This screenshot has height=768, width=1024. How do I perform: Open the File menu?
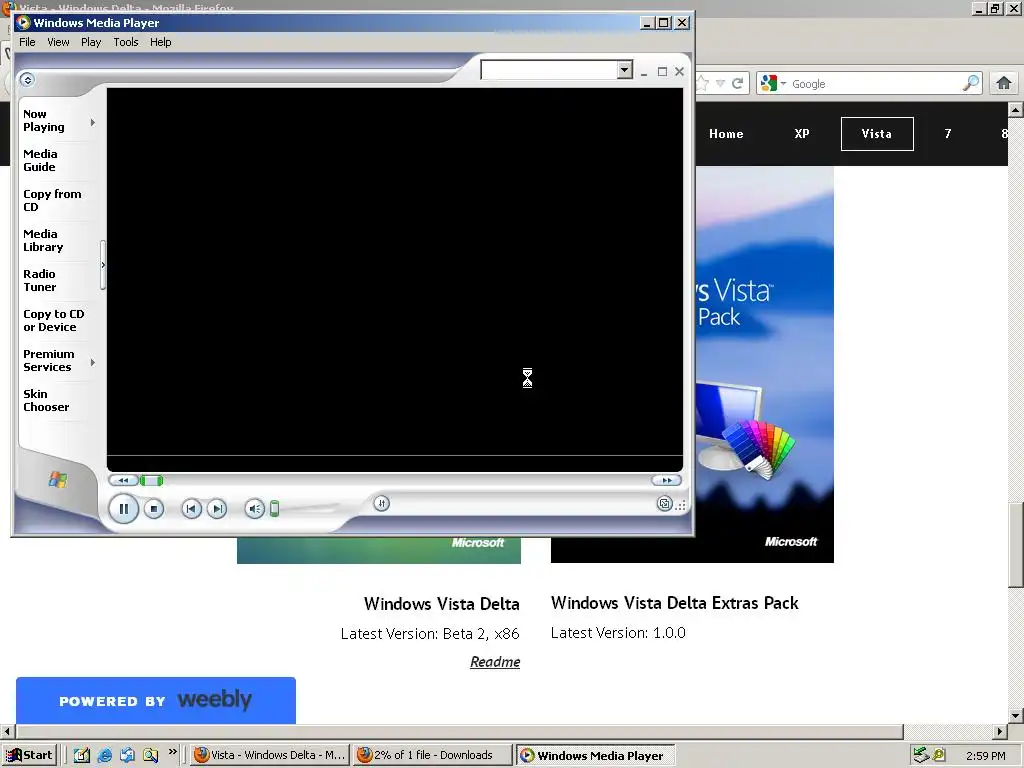coord(27,42)
